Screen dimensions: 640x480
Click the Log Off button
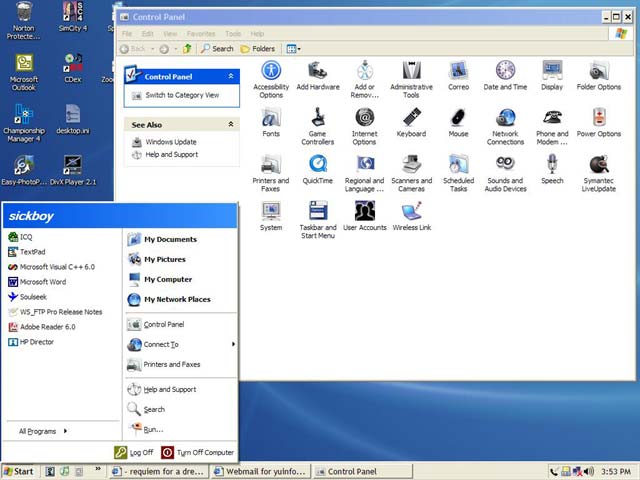point(134,452)
